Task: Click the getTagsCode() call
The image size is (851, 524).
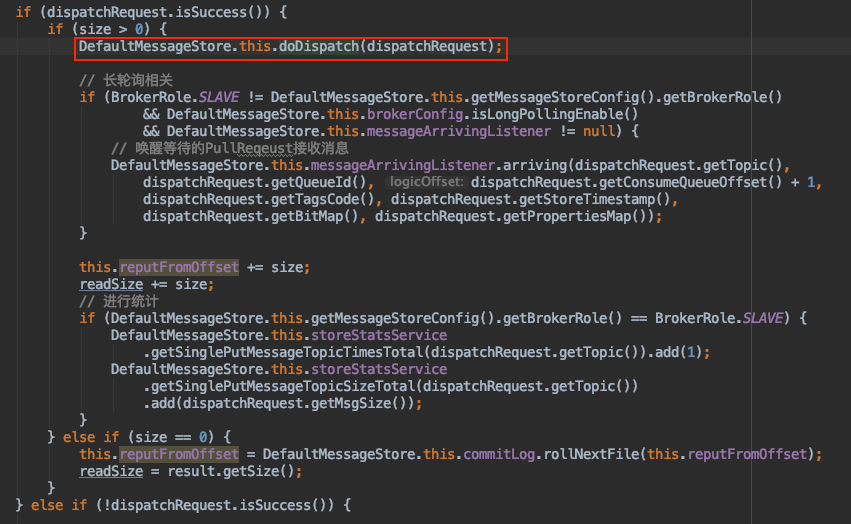Action: pyautogui.click(x=323, y=199)
